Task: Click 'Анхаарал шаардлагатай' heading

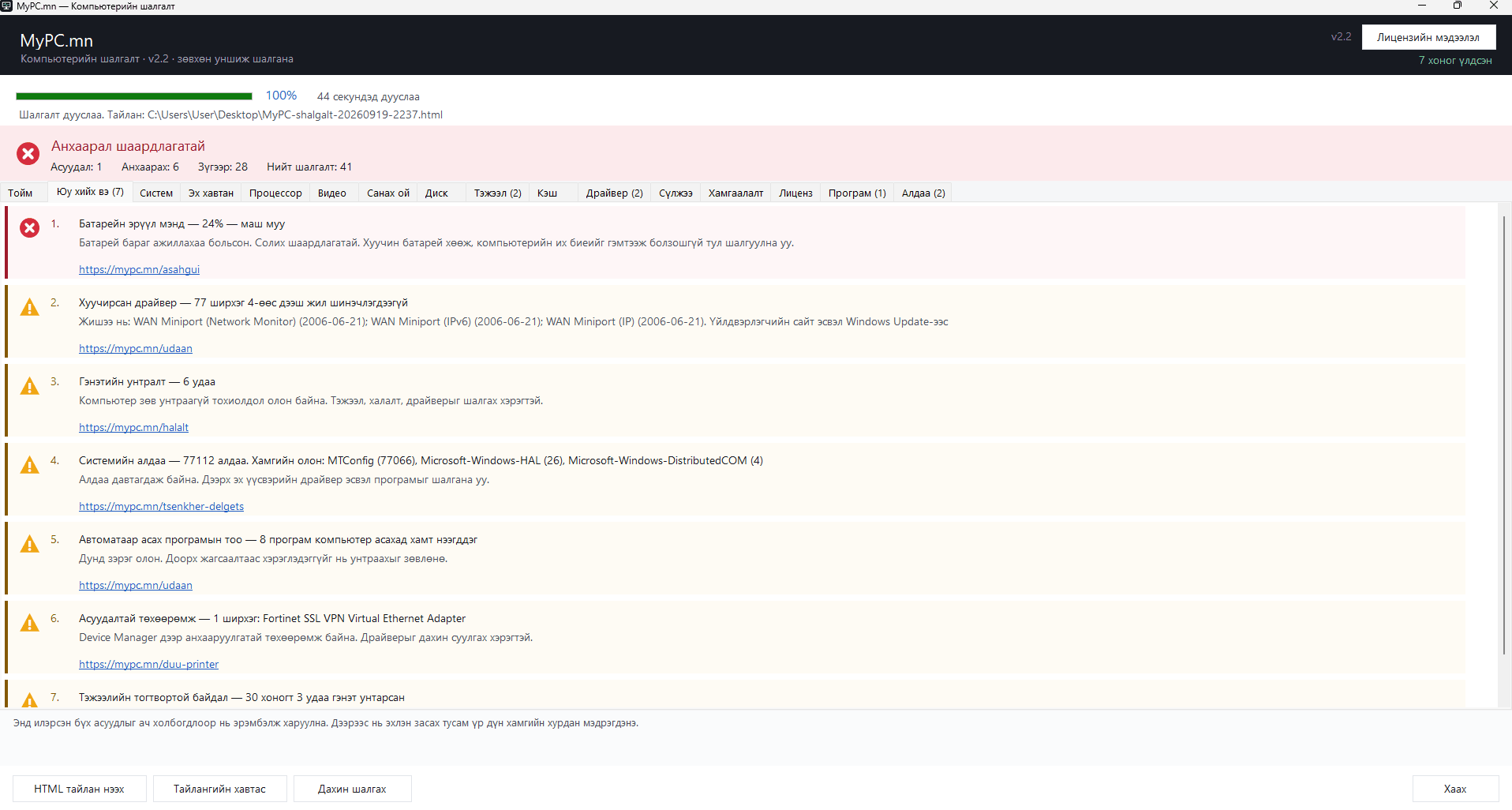Action: tap(128, 146)
